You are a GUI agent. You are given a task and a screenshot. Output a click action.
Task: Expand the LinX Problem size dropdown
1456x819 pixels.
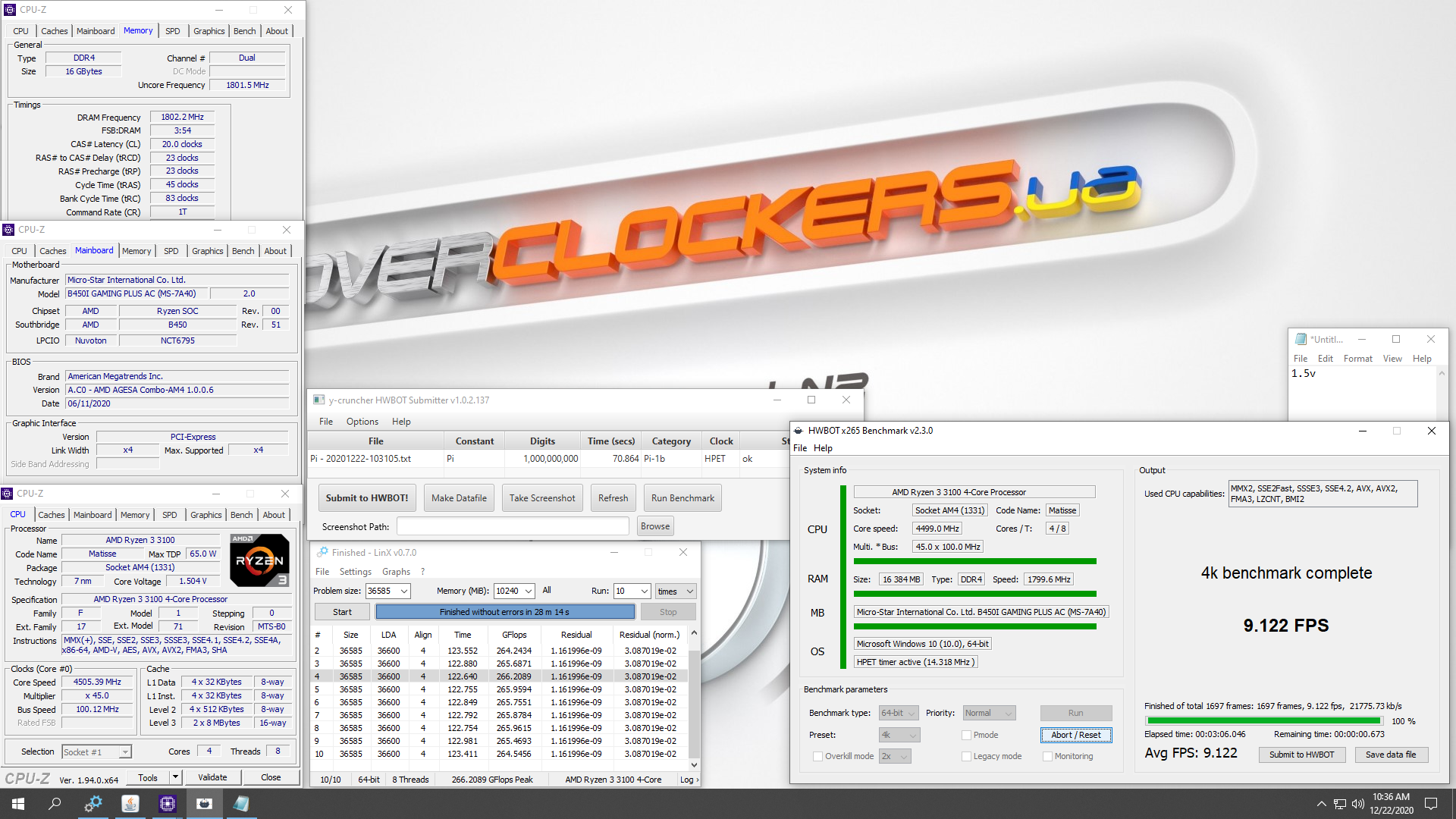(404, 591)
